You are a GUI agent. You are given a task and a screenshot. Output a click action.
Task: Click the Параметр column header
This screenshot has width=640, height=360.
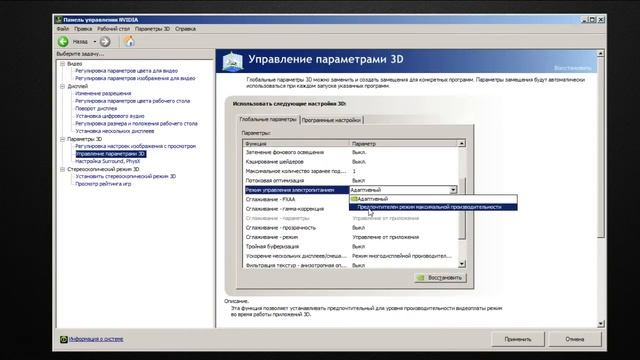403,144
